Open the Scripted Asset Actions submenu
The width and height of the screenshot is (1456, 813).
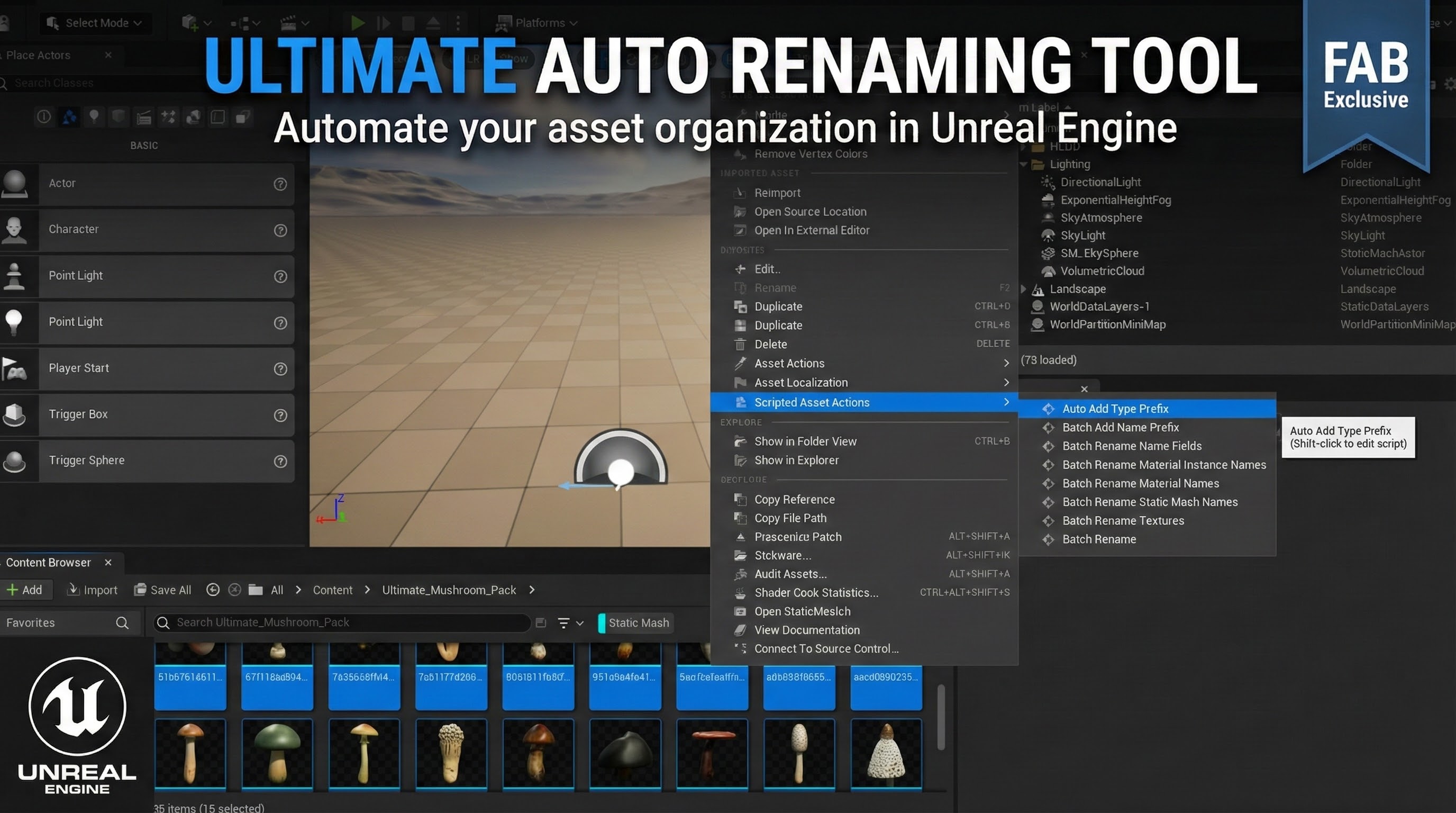pos(864,402)
